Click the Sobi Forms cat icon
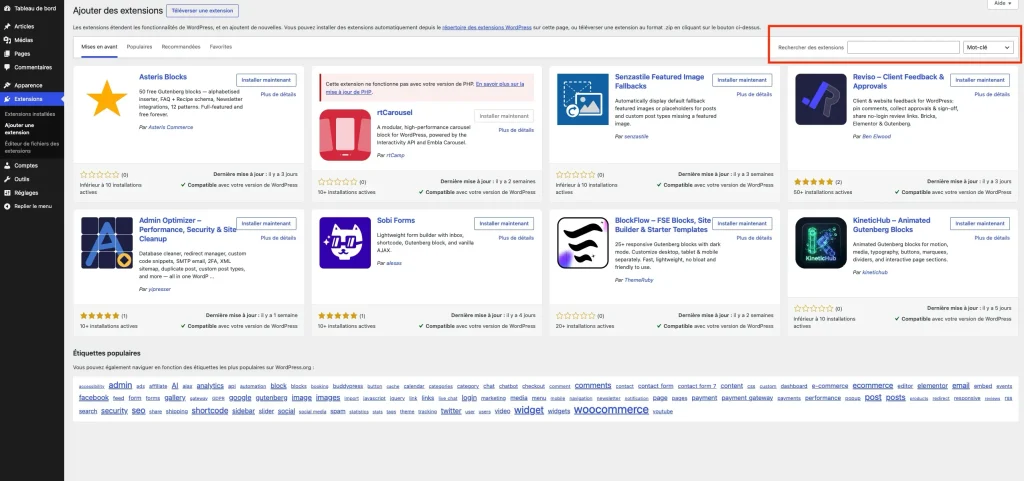The height and width of the screenshot is (481, 1024). click(345, 243)
